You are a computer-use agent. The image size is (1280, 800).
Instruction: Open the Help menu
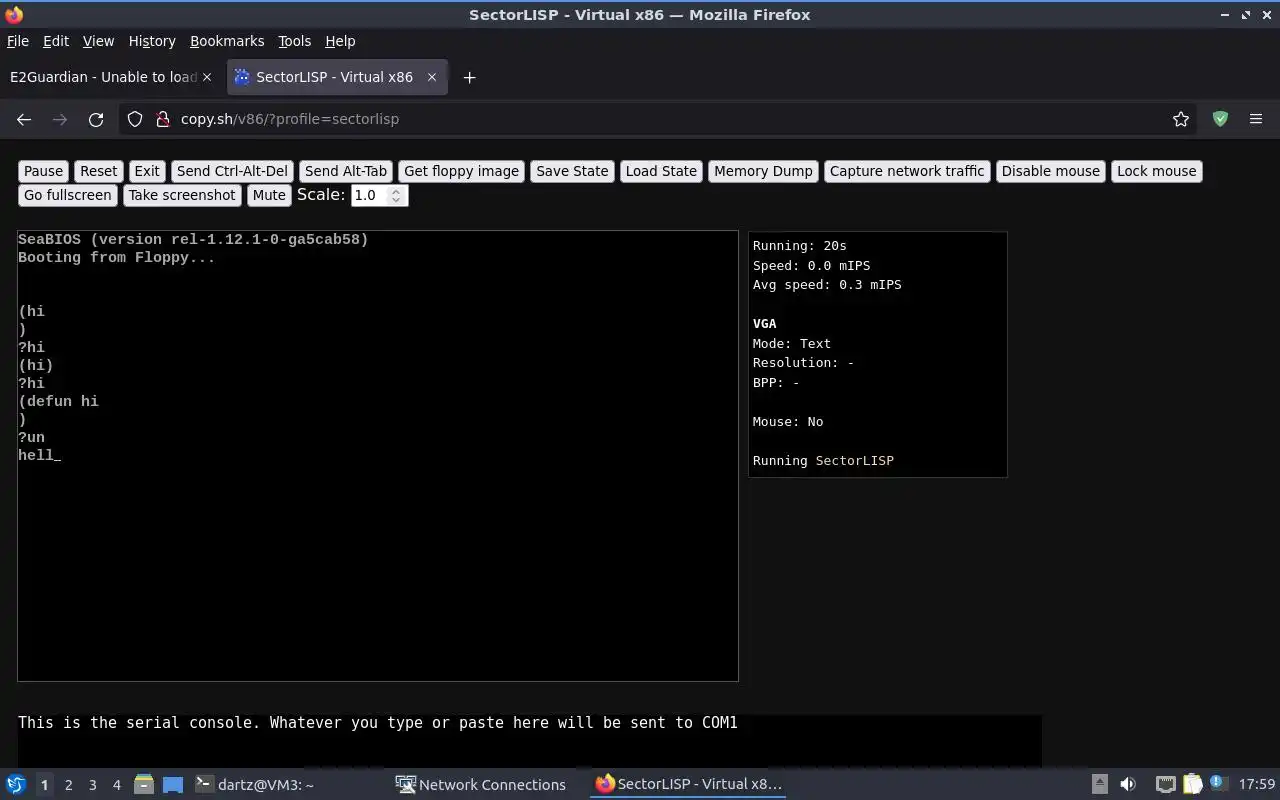pyautogui.click(x=340, y=41)
